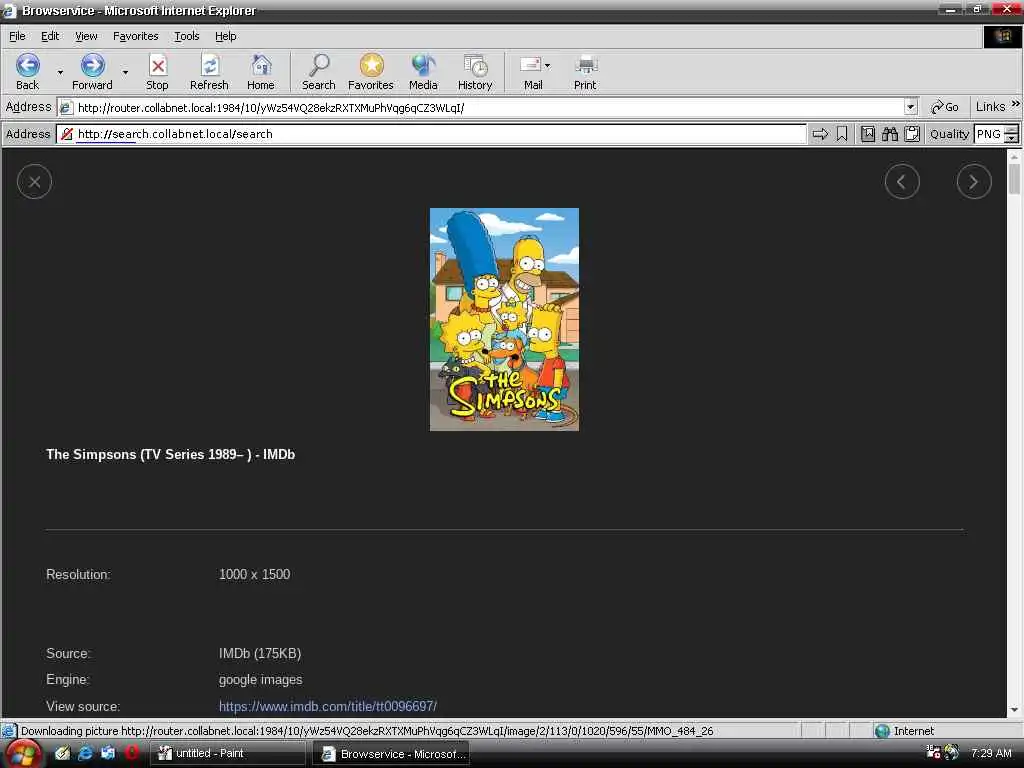The image size is (1024, 768).
Task: Click The Simpsons poster thumbnail
Action: tap(504, 319)
